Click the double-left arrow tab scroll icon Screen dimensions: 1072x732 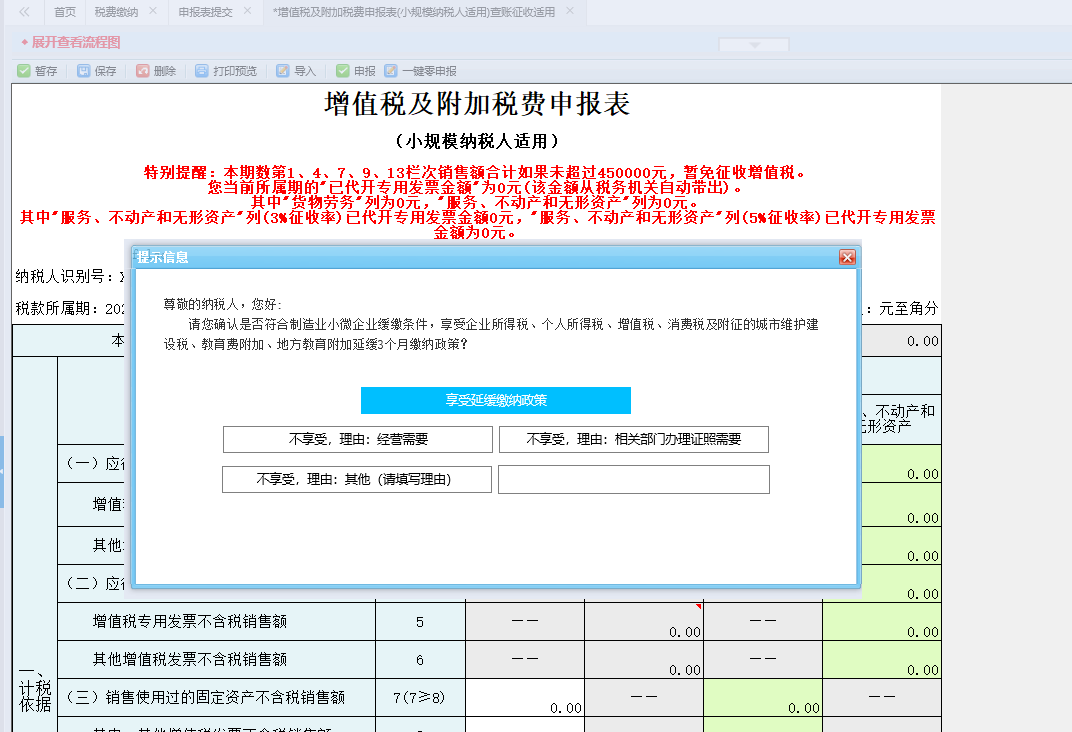(25, 12)
